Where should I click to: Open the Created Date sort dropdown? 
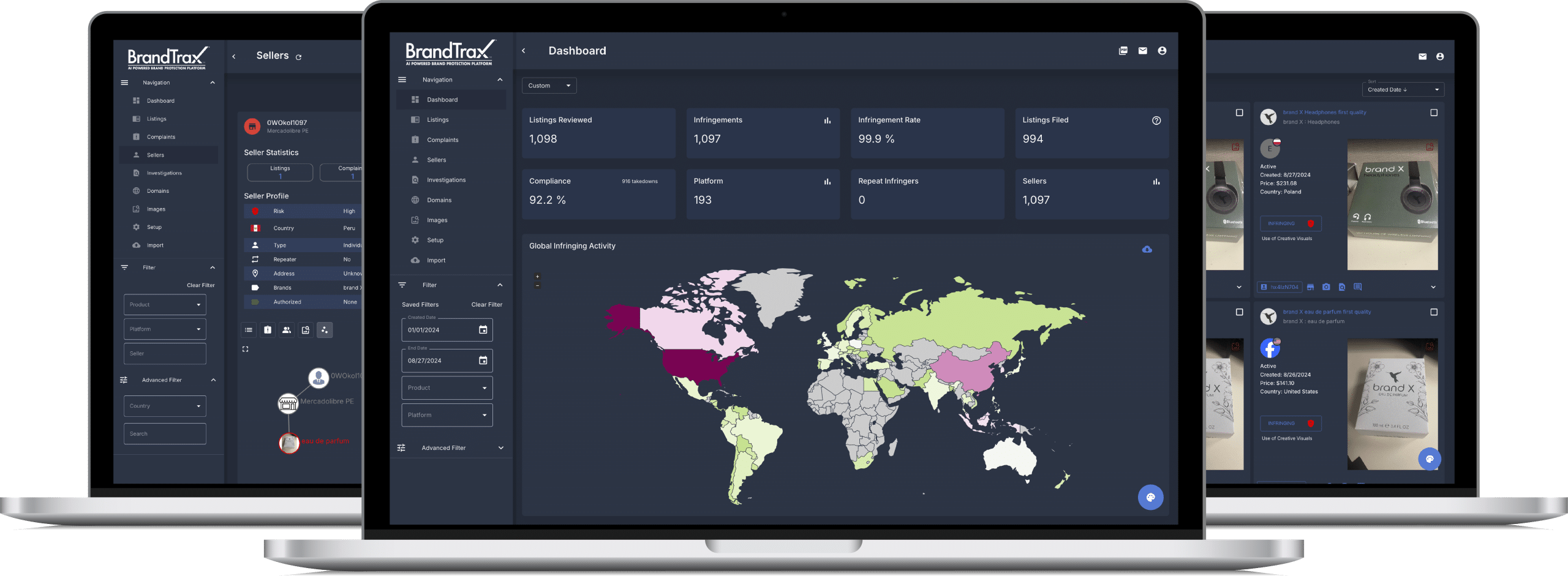(1402, 90)
